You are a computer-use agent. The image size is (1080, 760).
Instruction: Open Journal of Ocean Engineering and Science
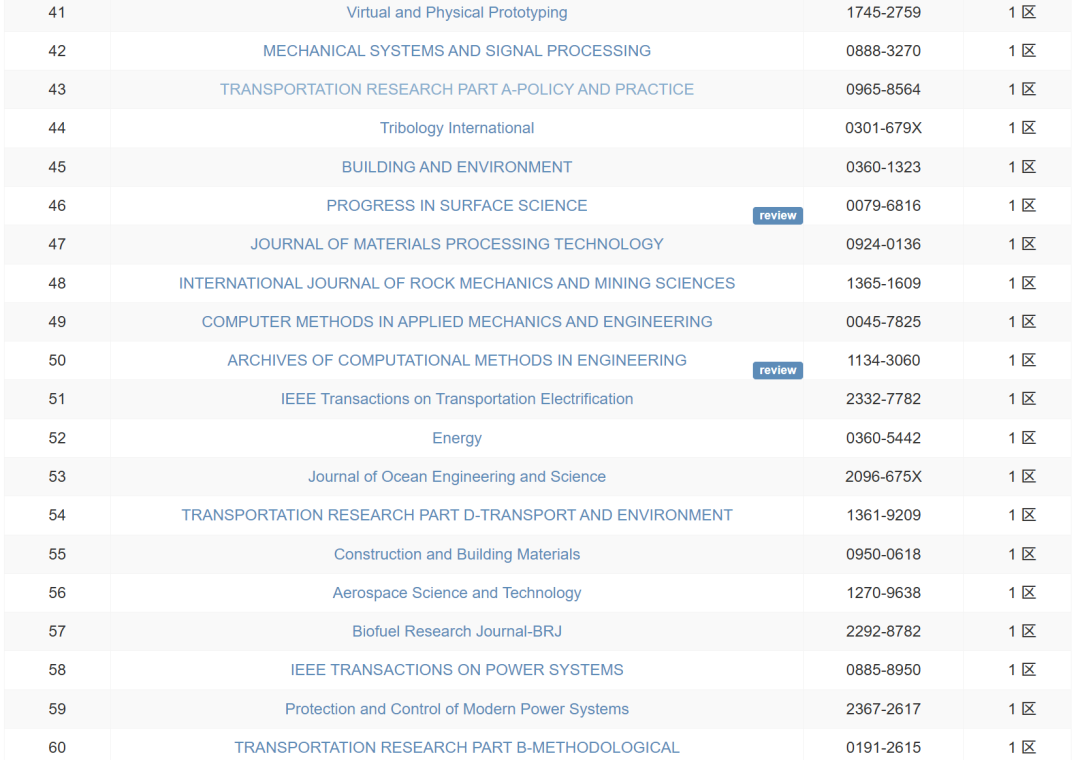(x=457, y=477)
